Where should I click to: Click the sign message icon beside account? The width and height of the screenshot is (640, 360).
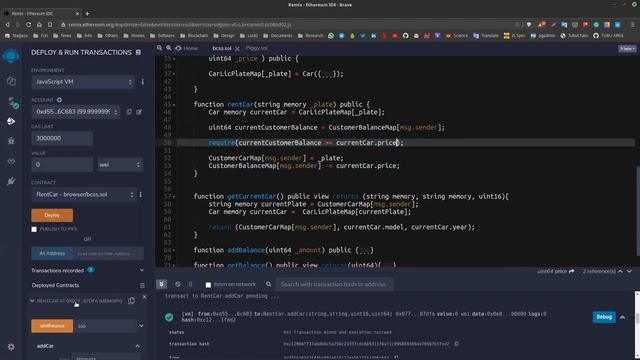pyautogui.click(x=139, y=111)
